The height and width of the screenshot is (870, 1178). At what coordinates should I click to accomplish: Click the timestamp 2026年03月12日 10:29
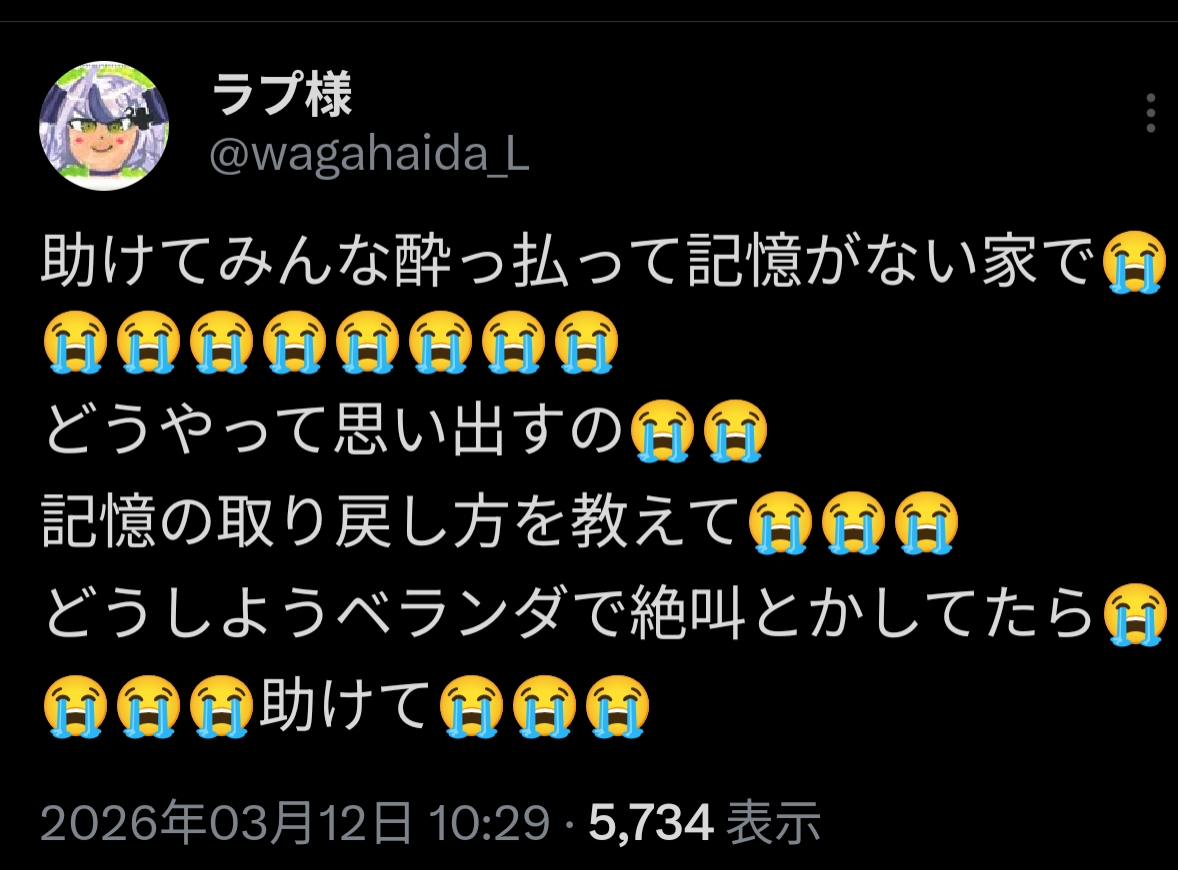click(294, 822)
